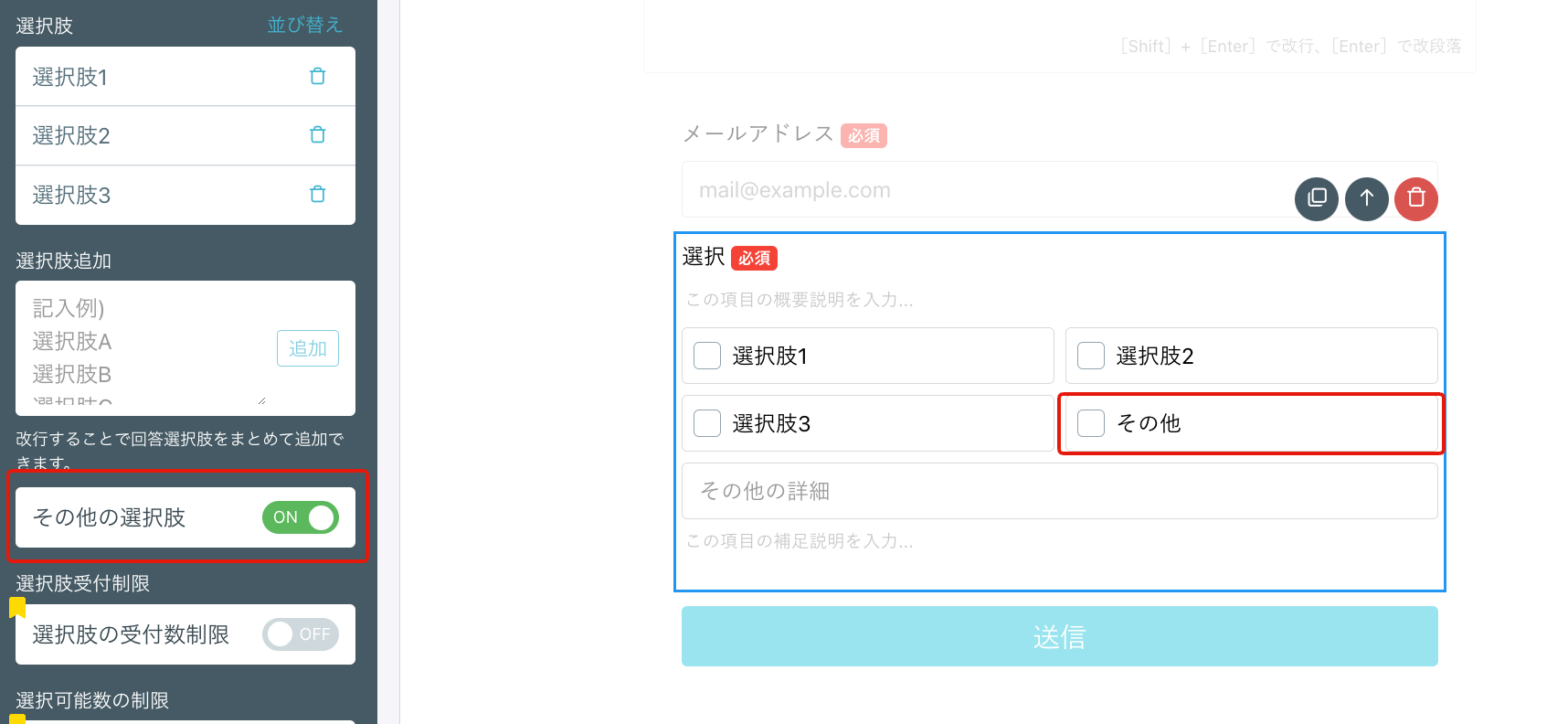Click the 送信 submit button
Viewport: 1568px width, 724px height.
pyautogui.click(x=1060, y=636)
